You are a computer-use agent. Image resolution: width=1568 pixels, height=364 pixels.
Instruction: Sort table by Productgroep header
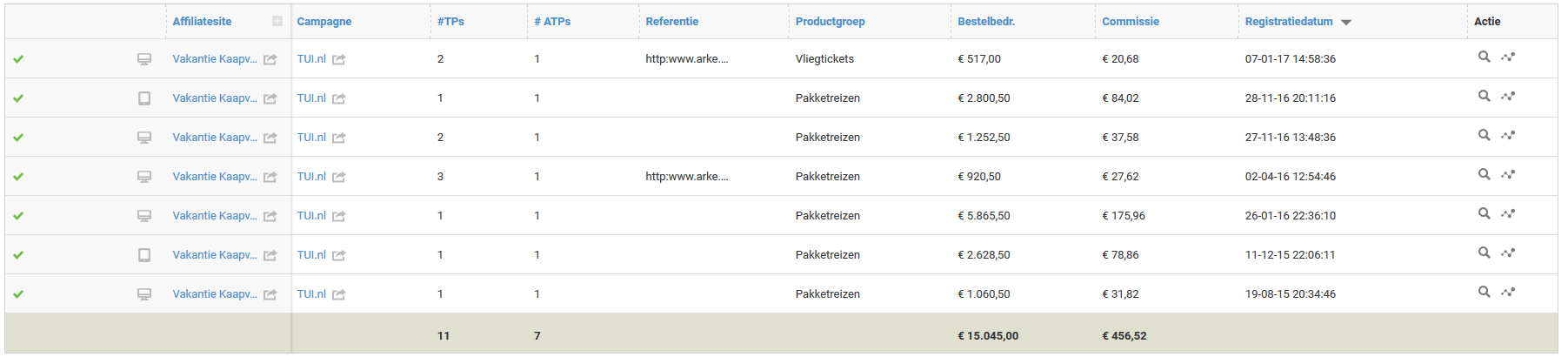click(x=830, y=21)
